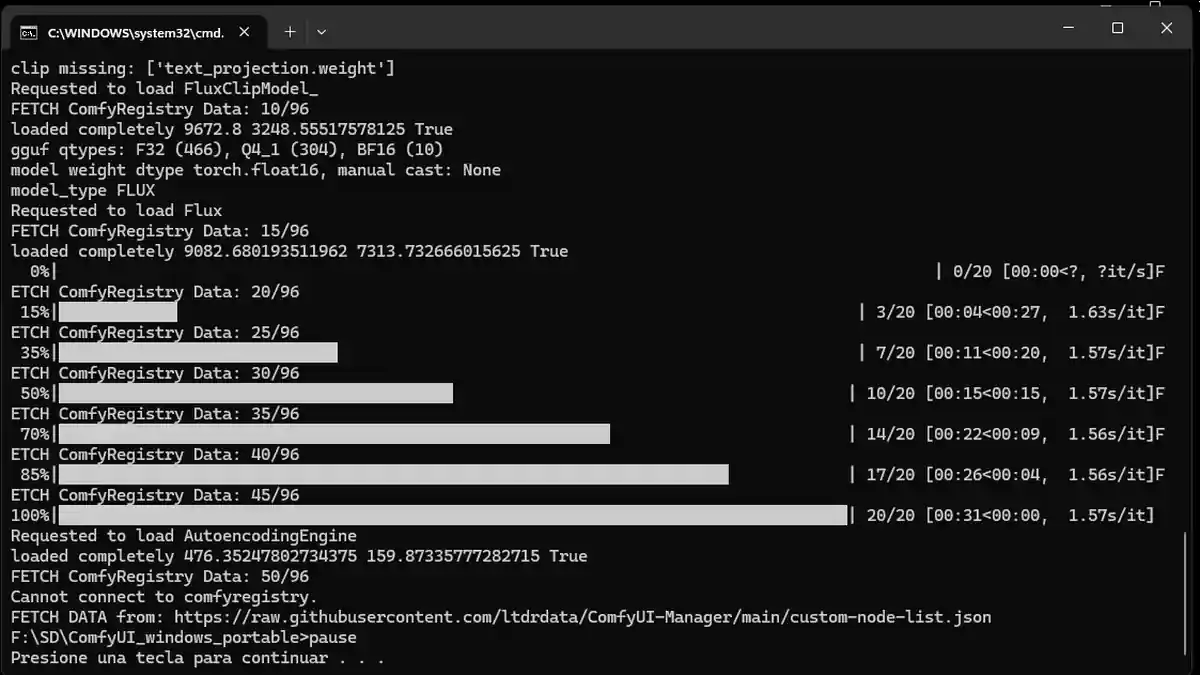
Task: Click the 100% completed progress bar
Action: click(x=452, y=515)
